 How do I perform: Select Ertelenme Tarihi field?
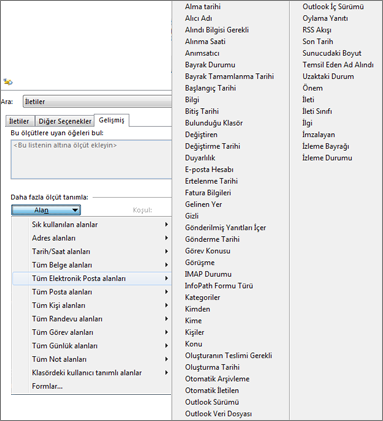[211, 181]
